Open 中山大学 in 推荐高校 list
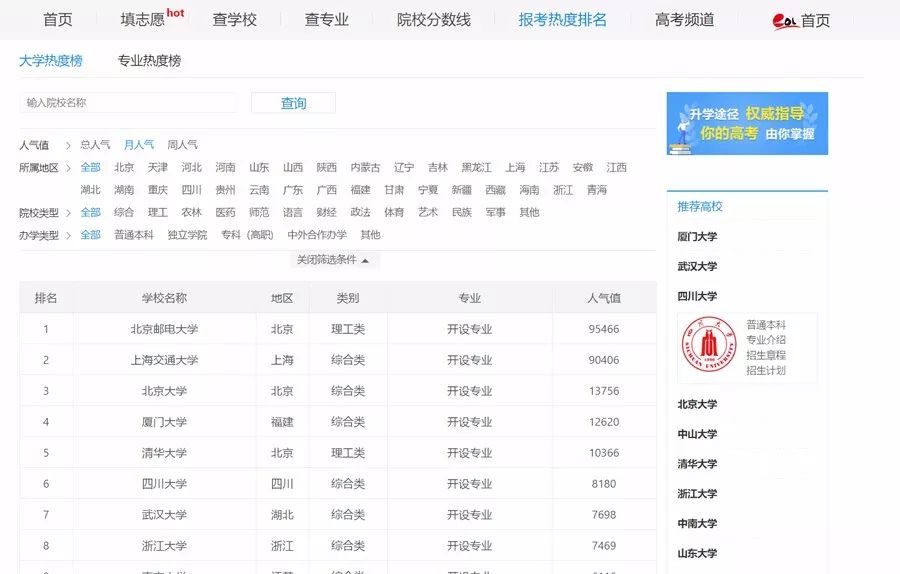The width and height of the screenshot is (900, 574). click(697, 435)
